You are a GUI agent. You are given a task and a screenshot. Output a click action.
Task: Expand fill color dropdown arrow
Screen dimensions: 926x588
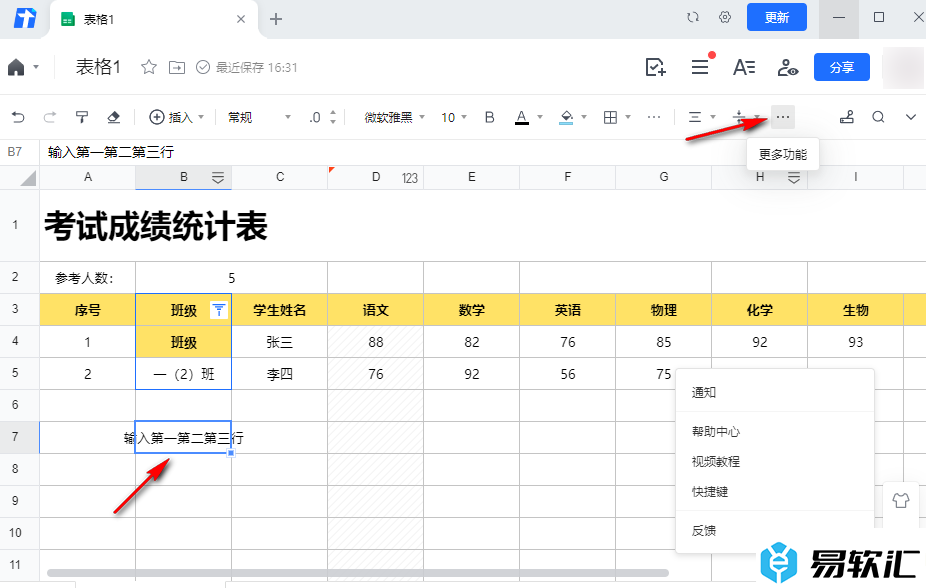(584, 117)
